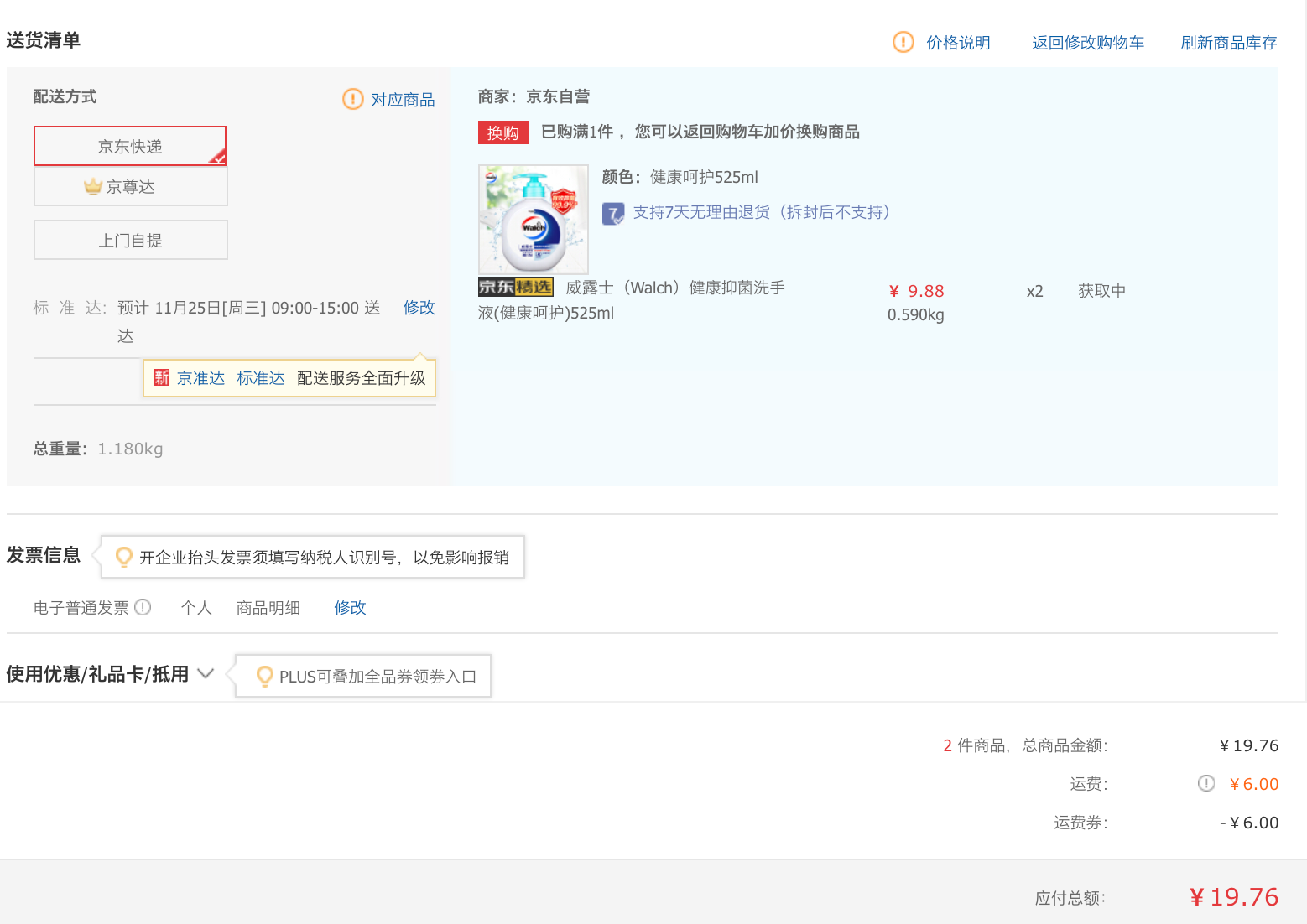
Task: Open the Walch hand soap product thumbnail
Action: (x=534, y=219)
